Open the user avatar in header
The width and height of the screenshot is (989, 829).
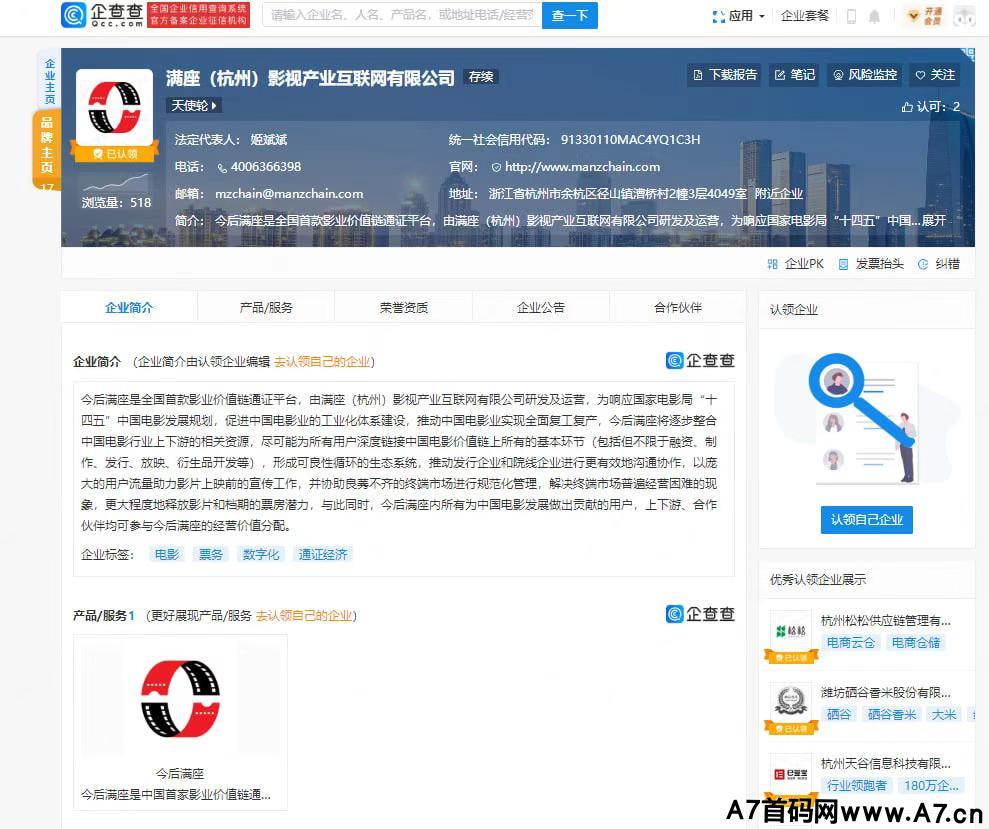(x=964, y=16)
